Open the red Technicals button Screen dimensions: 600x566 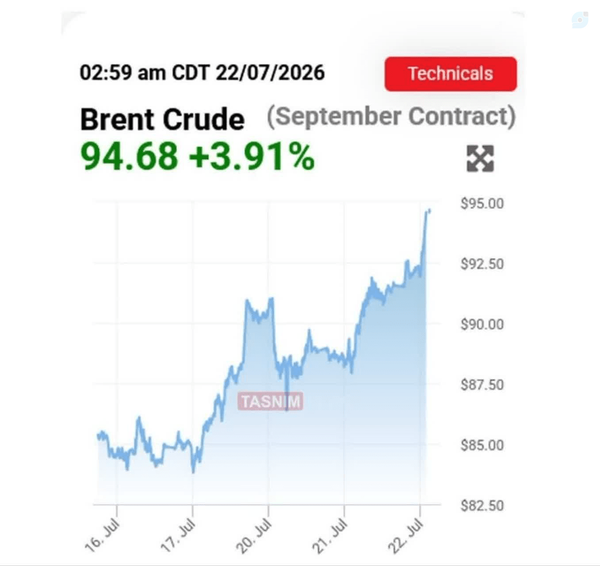click(x=450, y=74)
